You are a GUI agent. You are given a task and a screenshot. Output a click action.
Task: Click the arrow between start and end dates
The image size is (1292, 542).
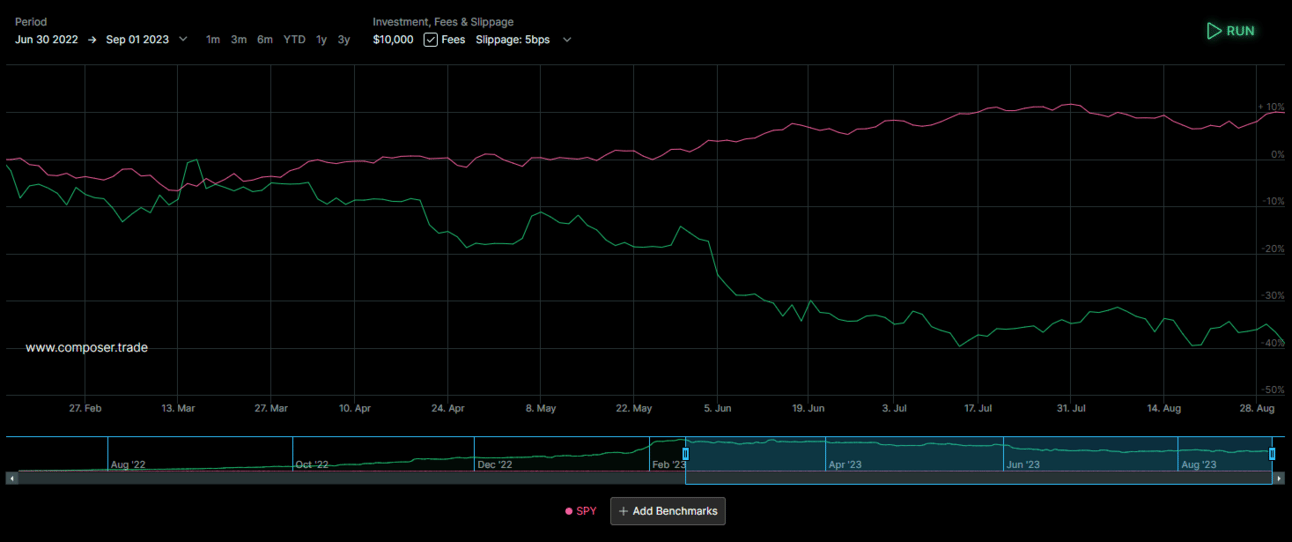pyautogui.click(x=92, y=40)
